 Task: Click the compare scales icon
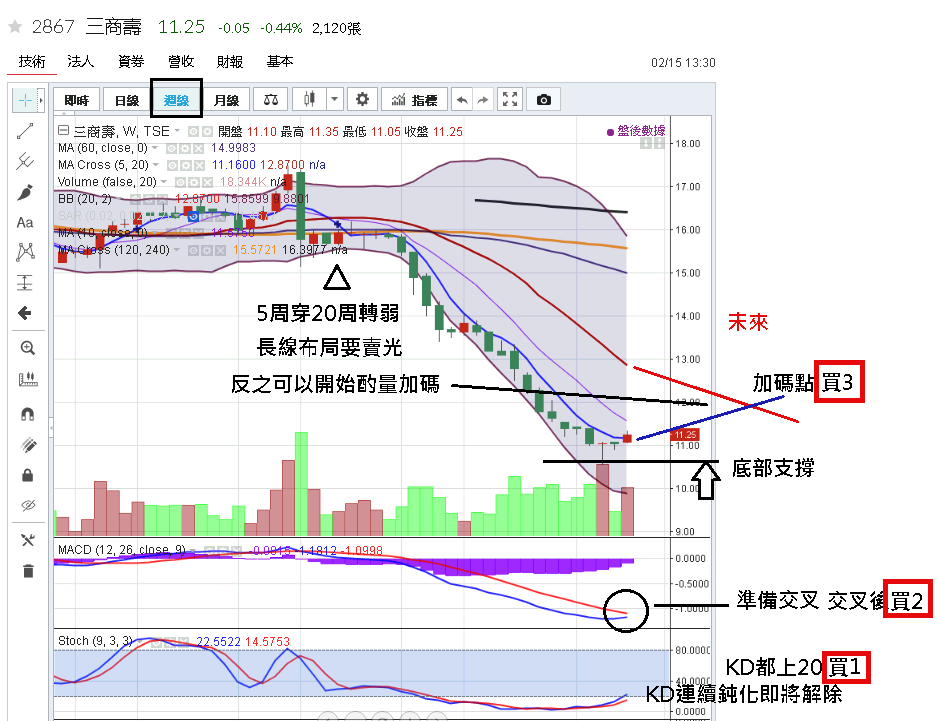270,100
